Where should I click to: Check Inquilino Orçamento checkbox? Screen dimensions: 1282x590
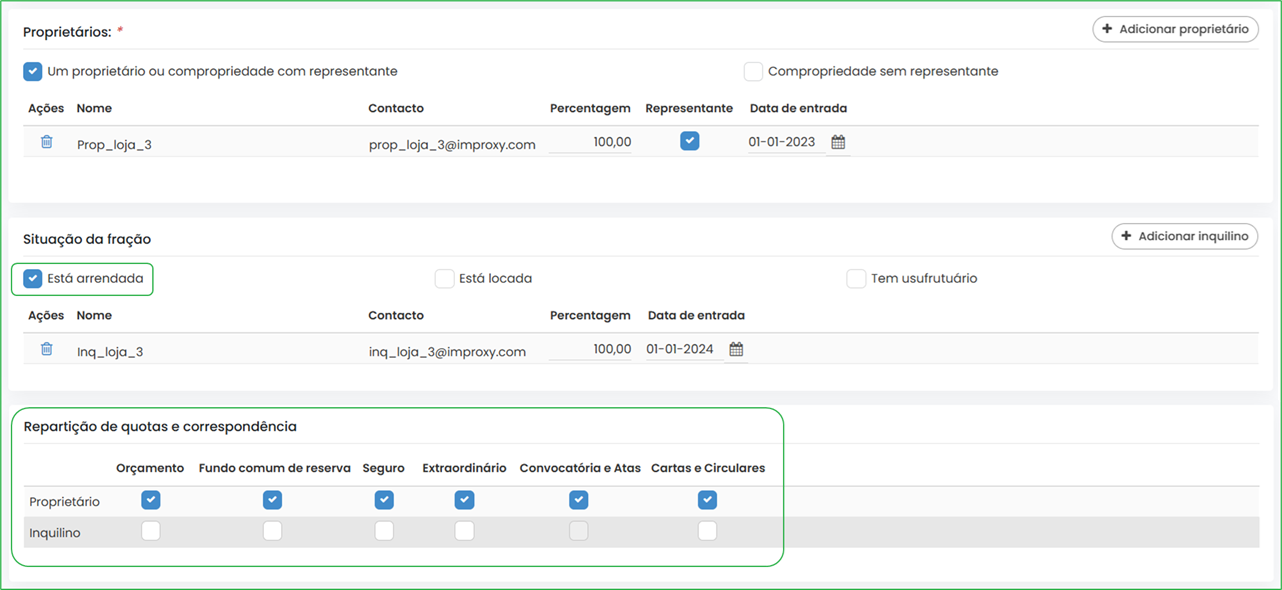click(150, 531)
